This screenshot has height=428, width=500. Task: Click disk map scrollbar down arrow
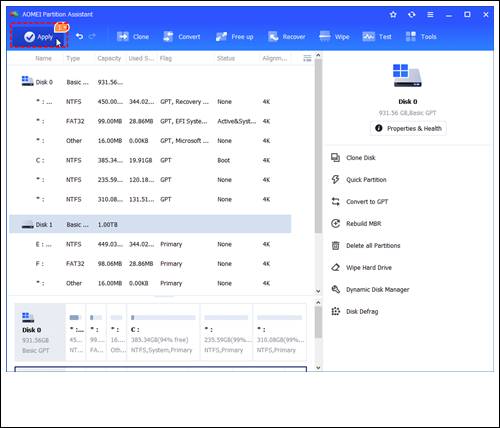(x=318, y=368)
